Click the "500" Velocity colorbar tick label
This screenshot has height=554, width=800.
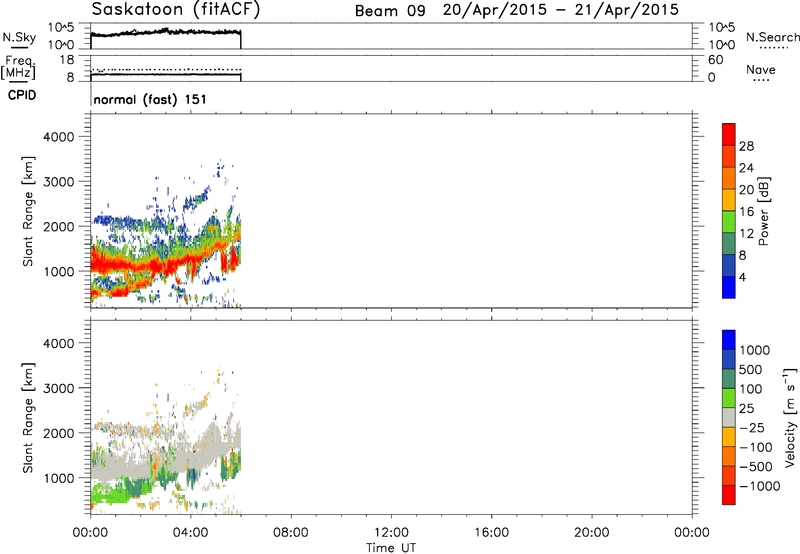point(750,369)
